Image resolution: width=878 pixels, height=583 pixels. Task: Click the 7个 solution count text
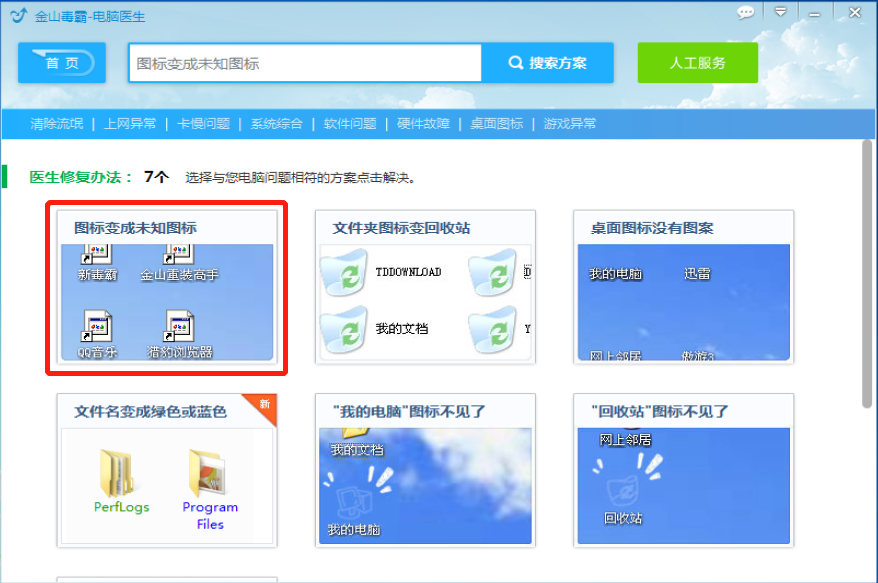156,177
